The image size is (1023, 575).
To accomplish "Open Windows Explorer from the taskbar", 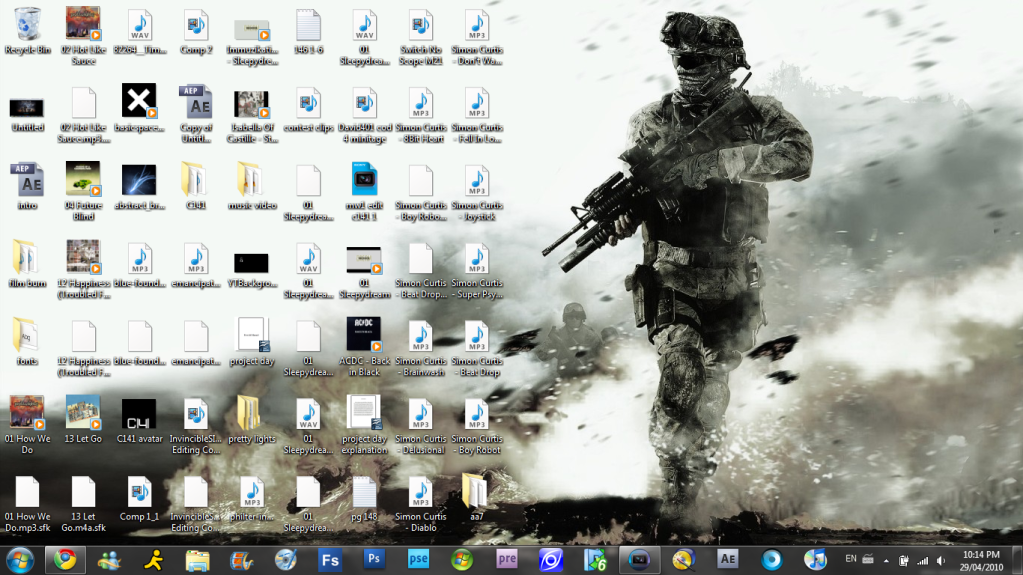I will (197, 559).
